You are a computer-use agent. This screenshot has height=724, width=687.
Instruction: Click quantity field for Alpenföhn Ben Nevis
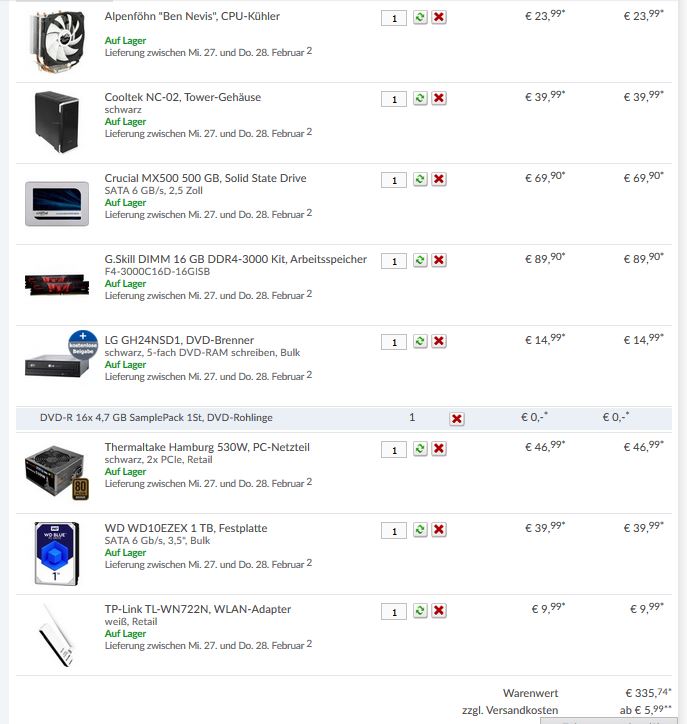(x=394, y=18)
